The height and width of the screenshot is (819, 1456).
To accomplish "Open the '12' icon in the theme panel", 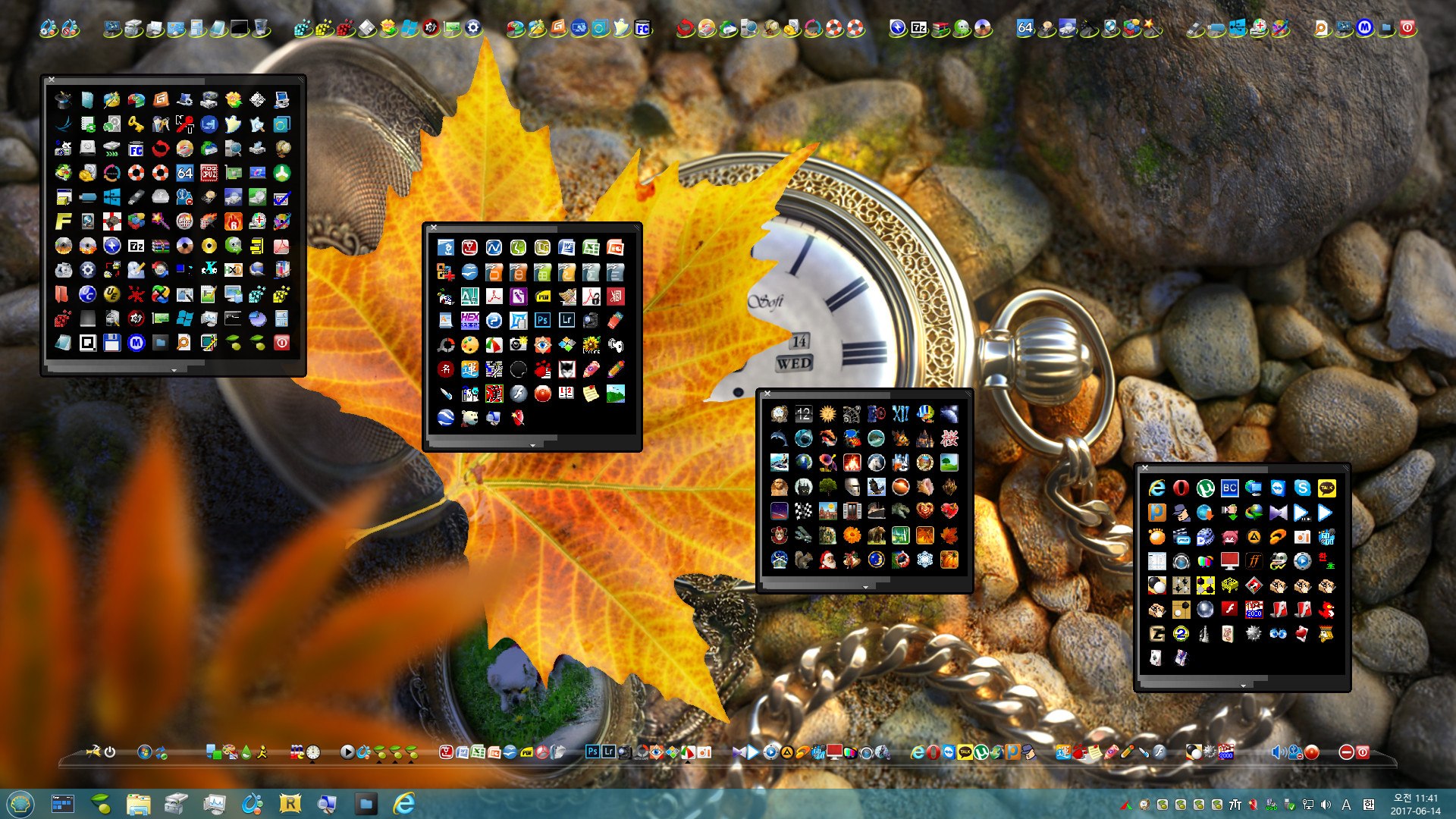I will (803, 414).
